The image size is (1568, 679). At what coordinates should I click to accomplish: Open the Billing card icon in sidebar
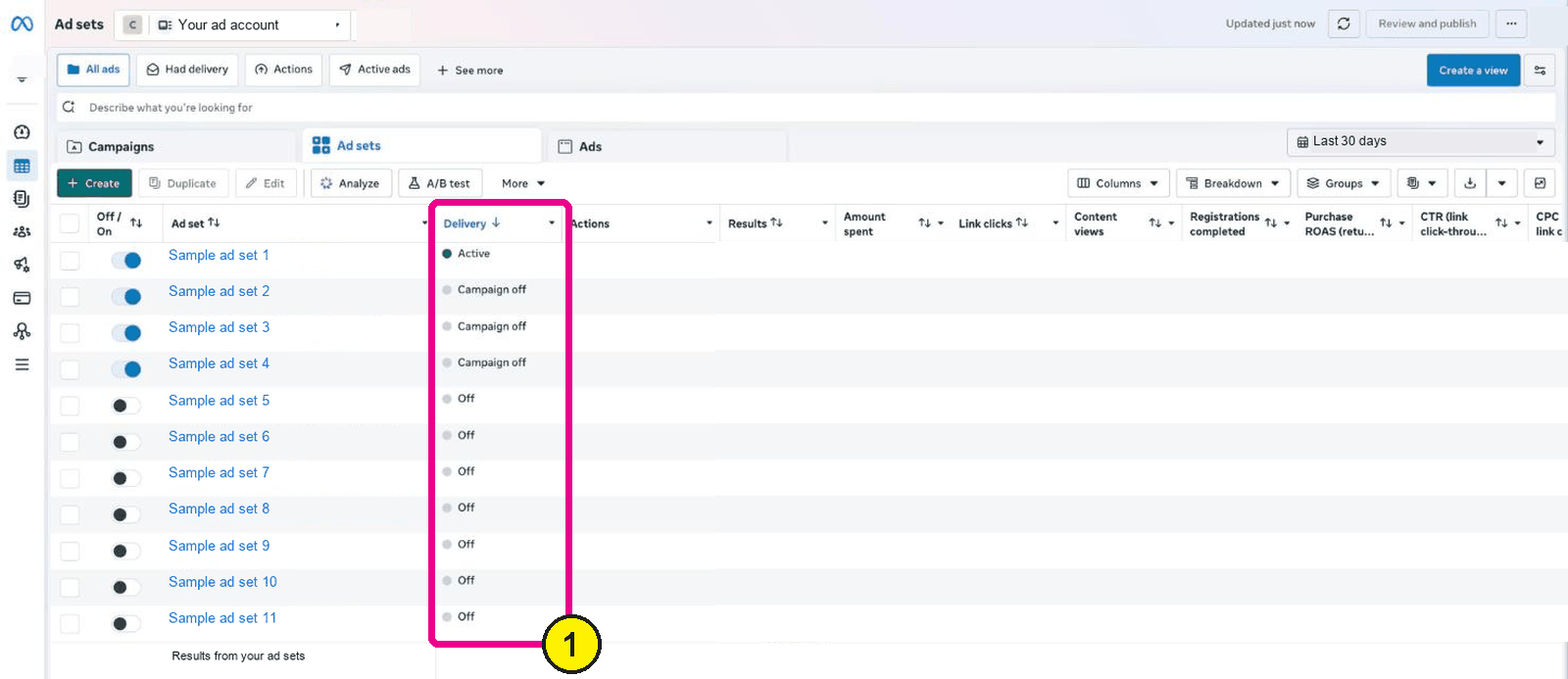[x=22, y=298]
